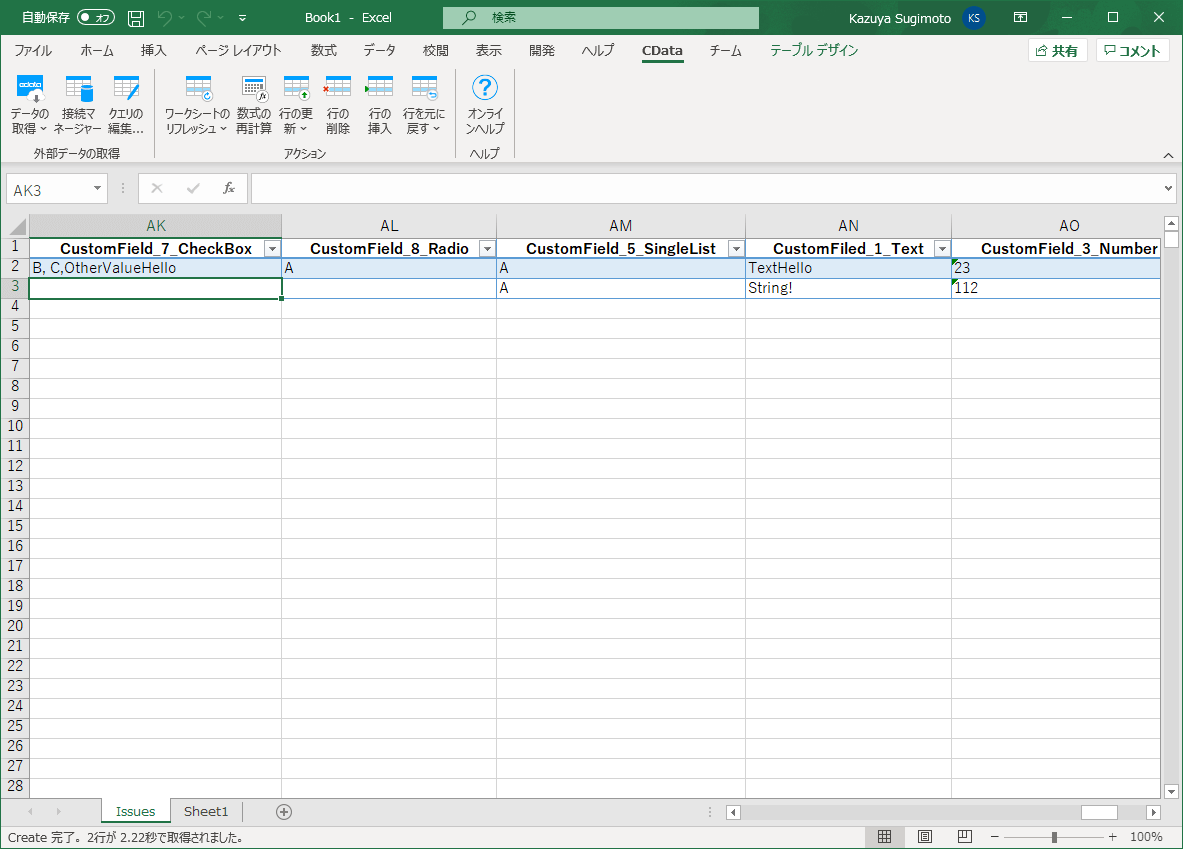Select the Sheet1 worksheet tab
Viewport: 1183px width, 849px height.
tap(206, 811)
